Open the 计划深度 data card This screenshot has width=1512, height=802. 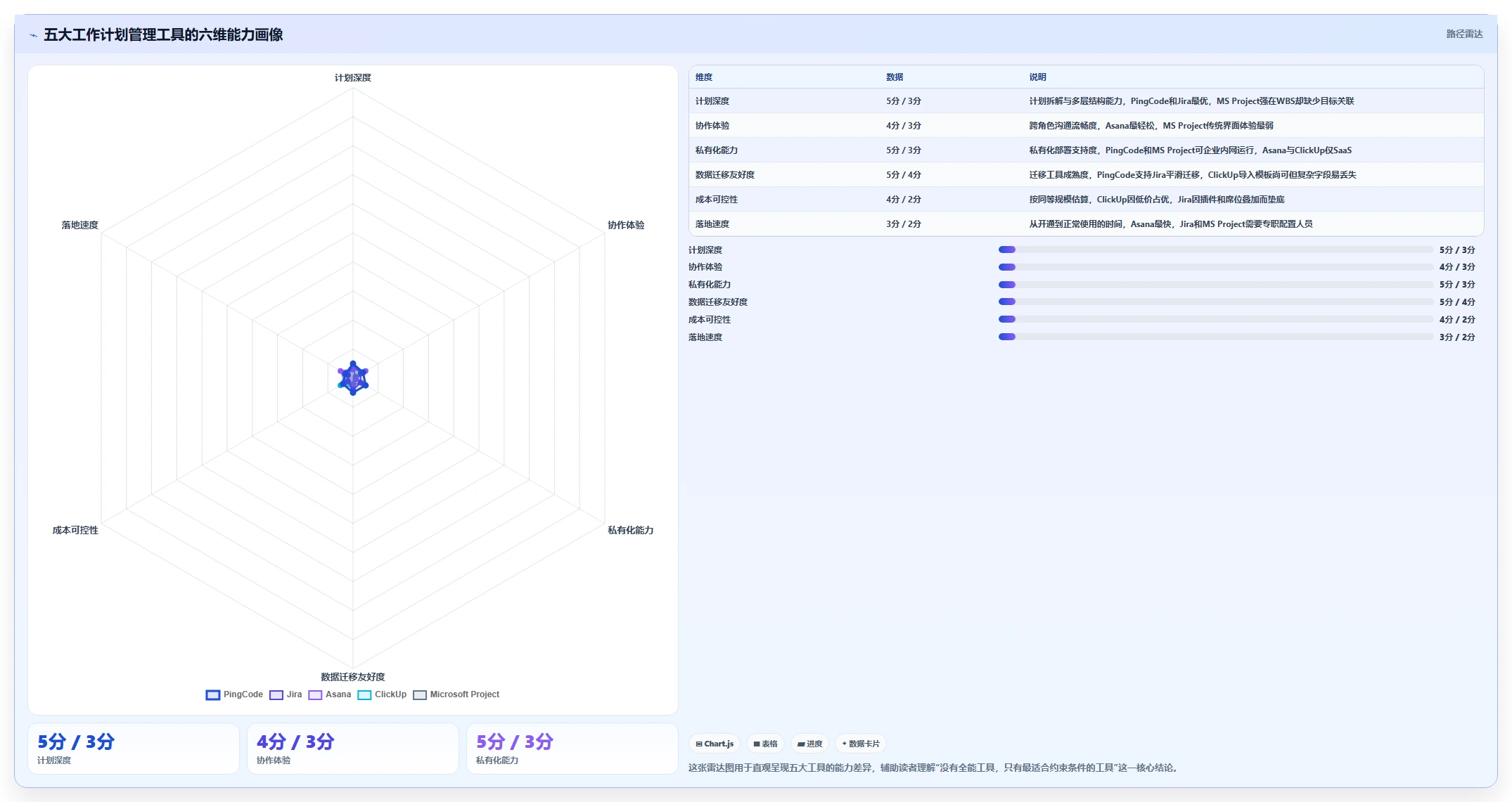(x=134, y=749)
